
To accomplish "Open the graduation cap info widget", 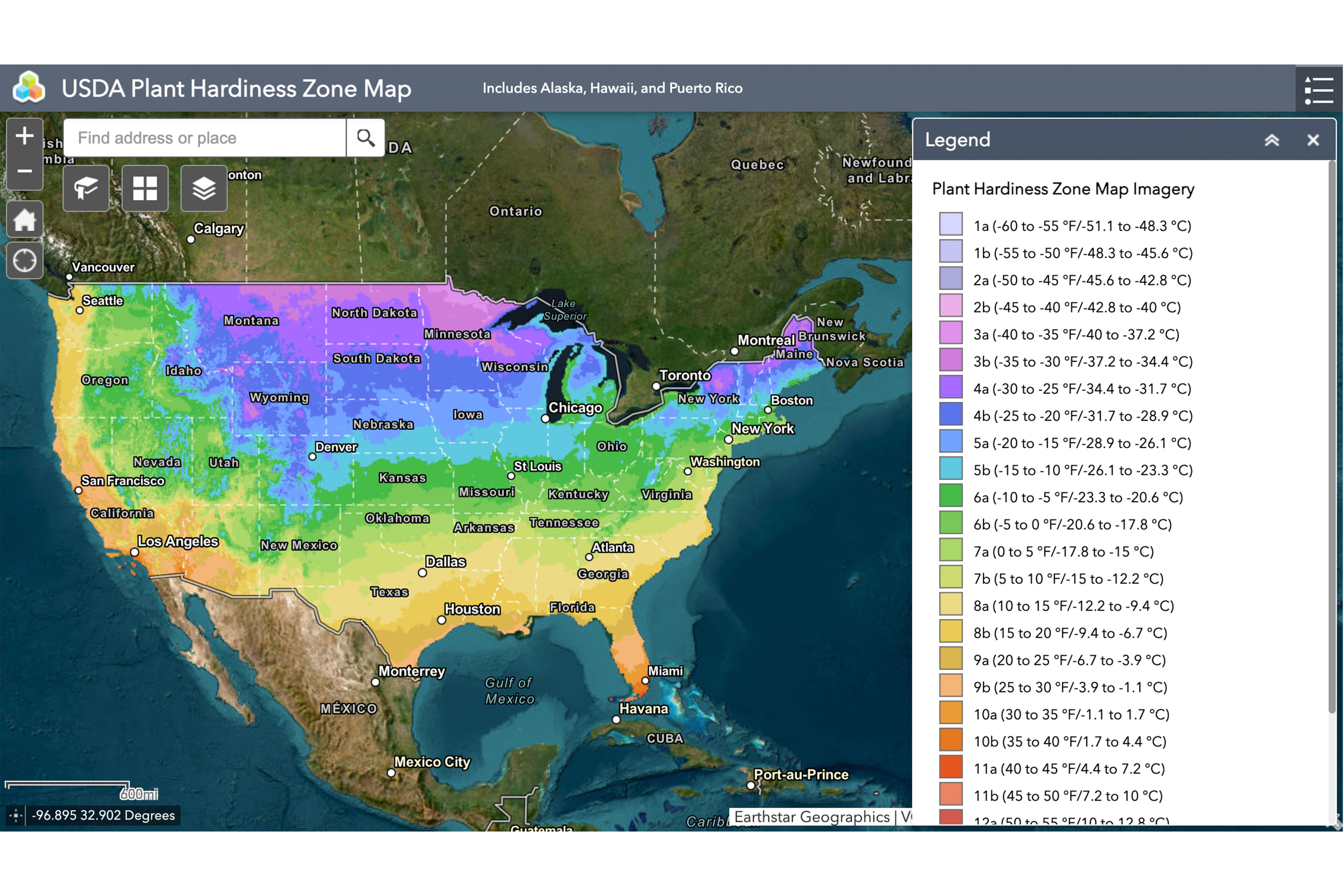I will 86,189.
